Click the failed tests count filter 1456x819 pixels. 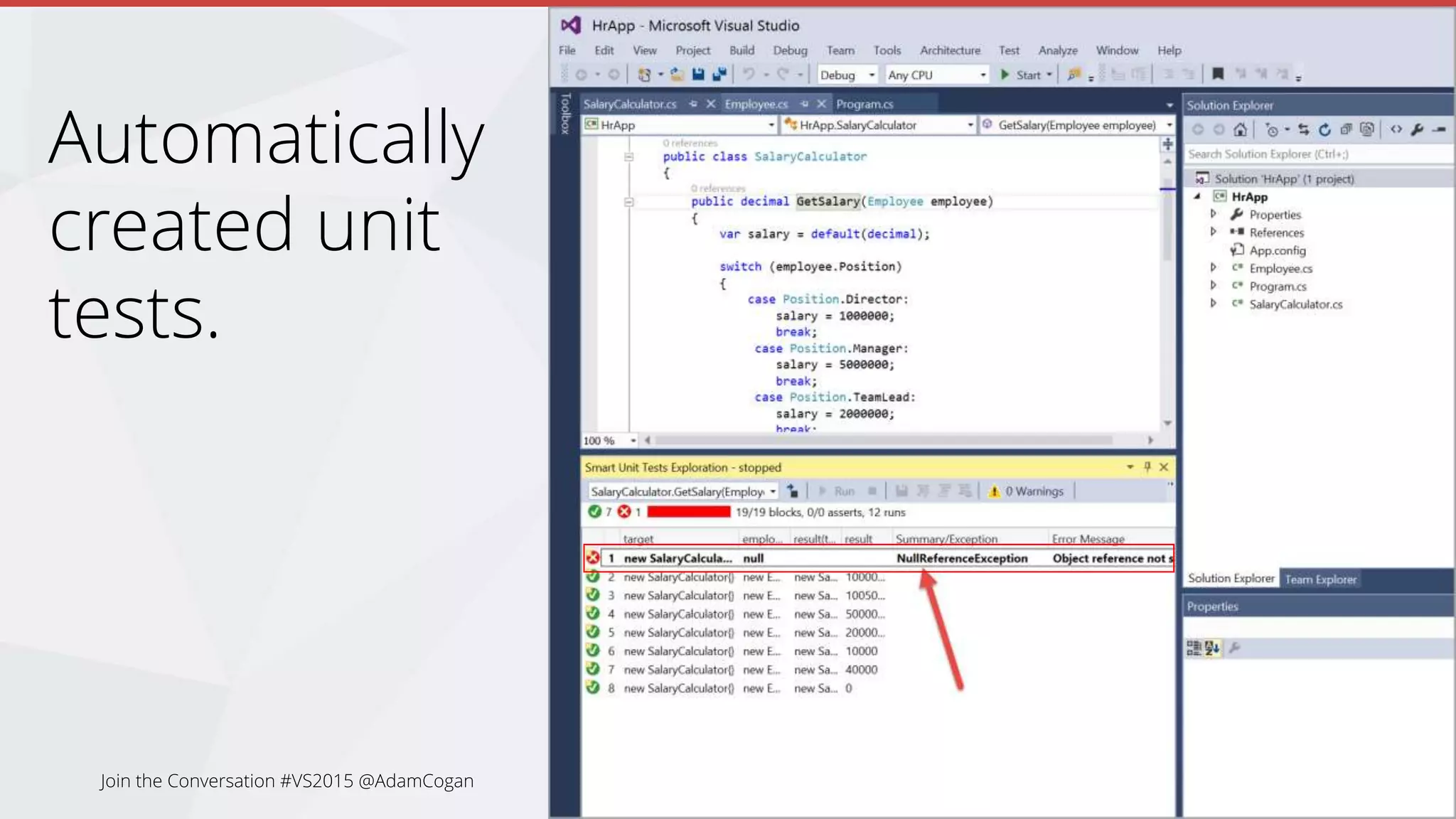coord(630,512)
